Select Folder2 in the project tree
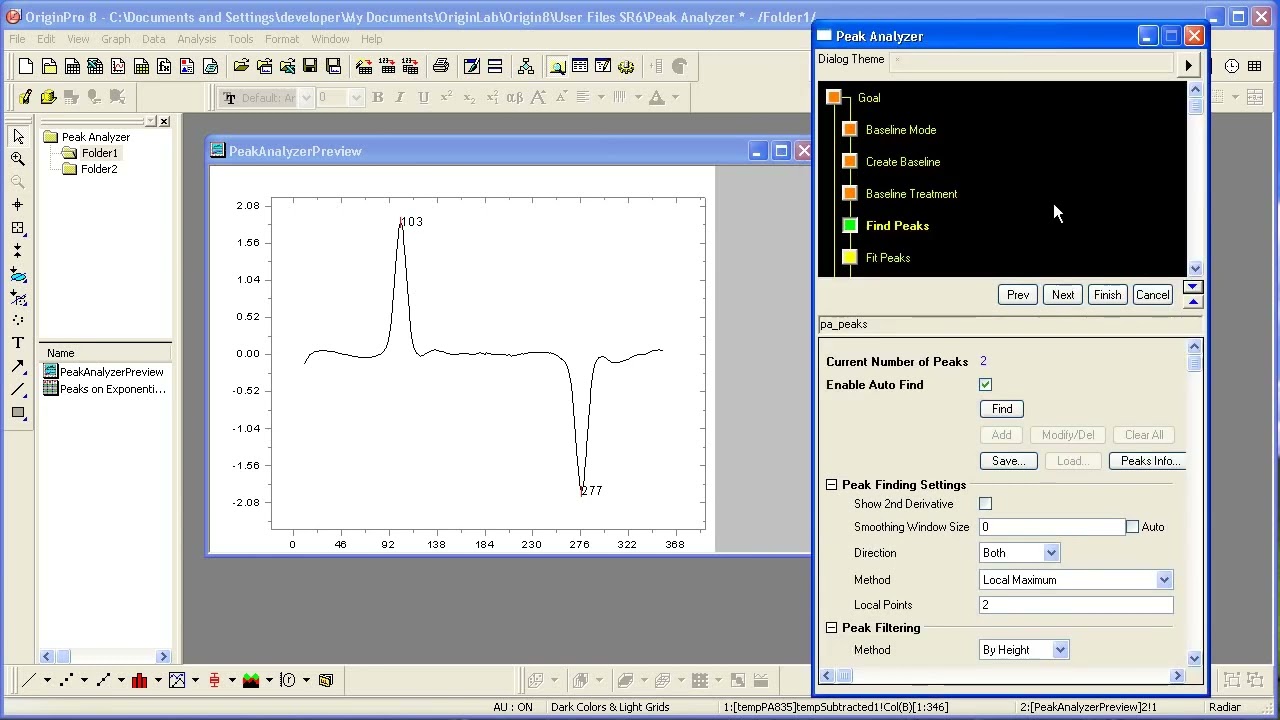Screen dimensions: 1280x720 pyautogui.click(x=99, y=169)
